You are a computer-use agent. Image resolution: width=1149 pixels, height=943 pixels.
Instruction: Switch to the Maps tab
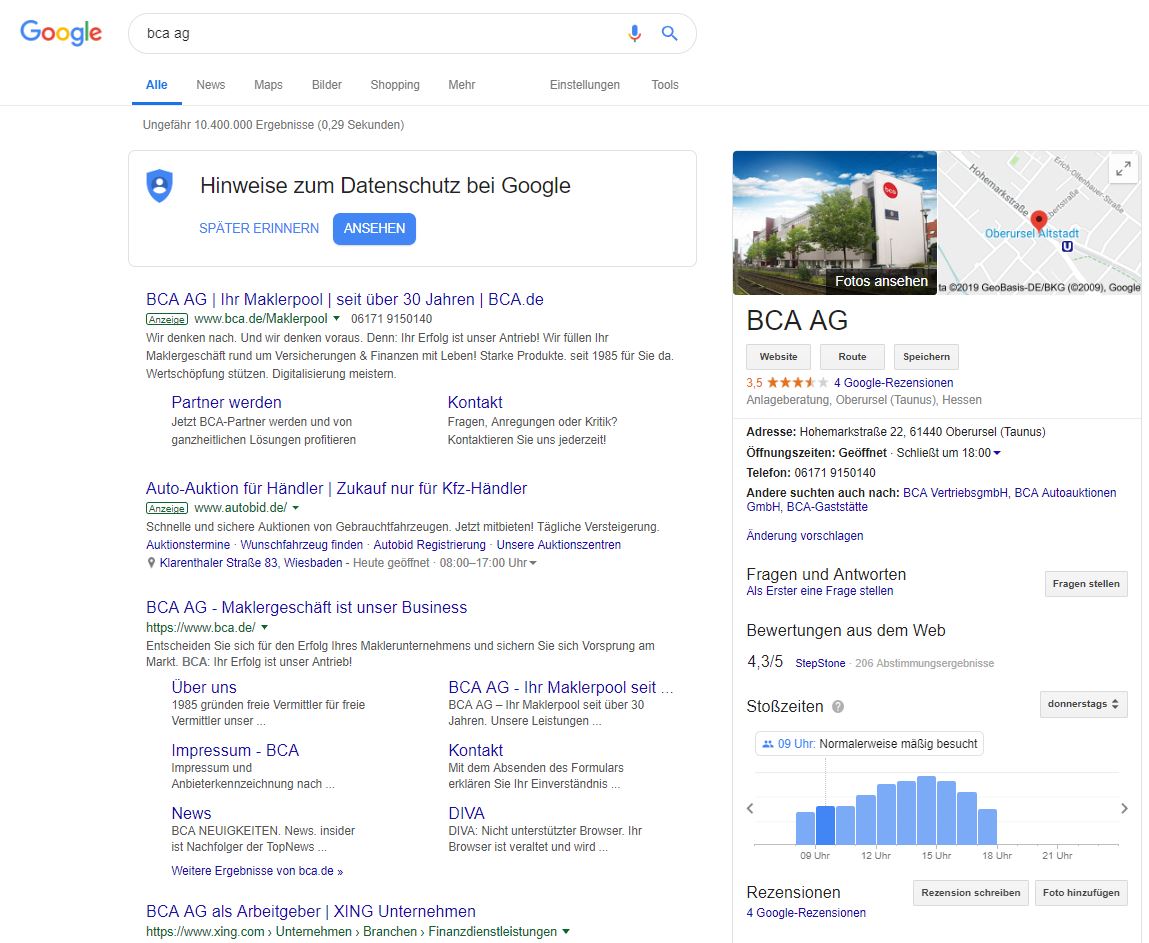(x=268, y=85)
